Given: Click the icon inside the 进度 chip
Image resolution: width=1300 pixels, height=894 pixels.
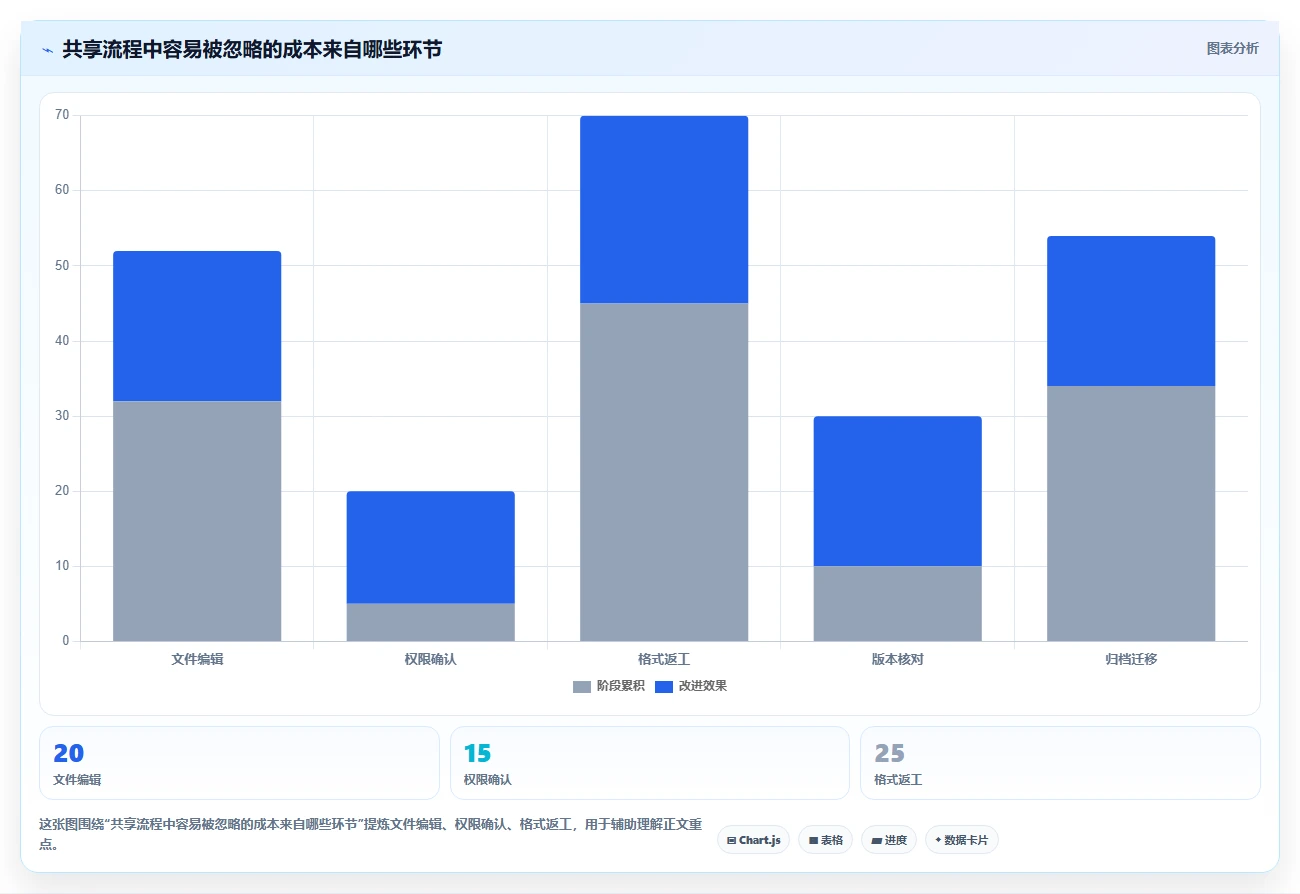Looking at the screenshot, I should [x=876, y=840].
